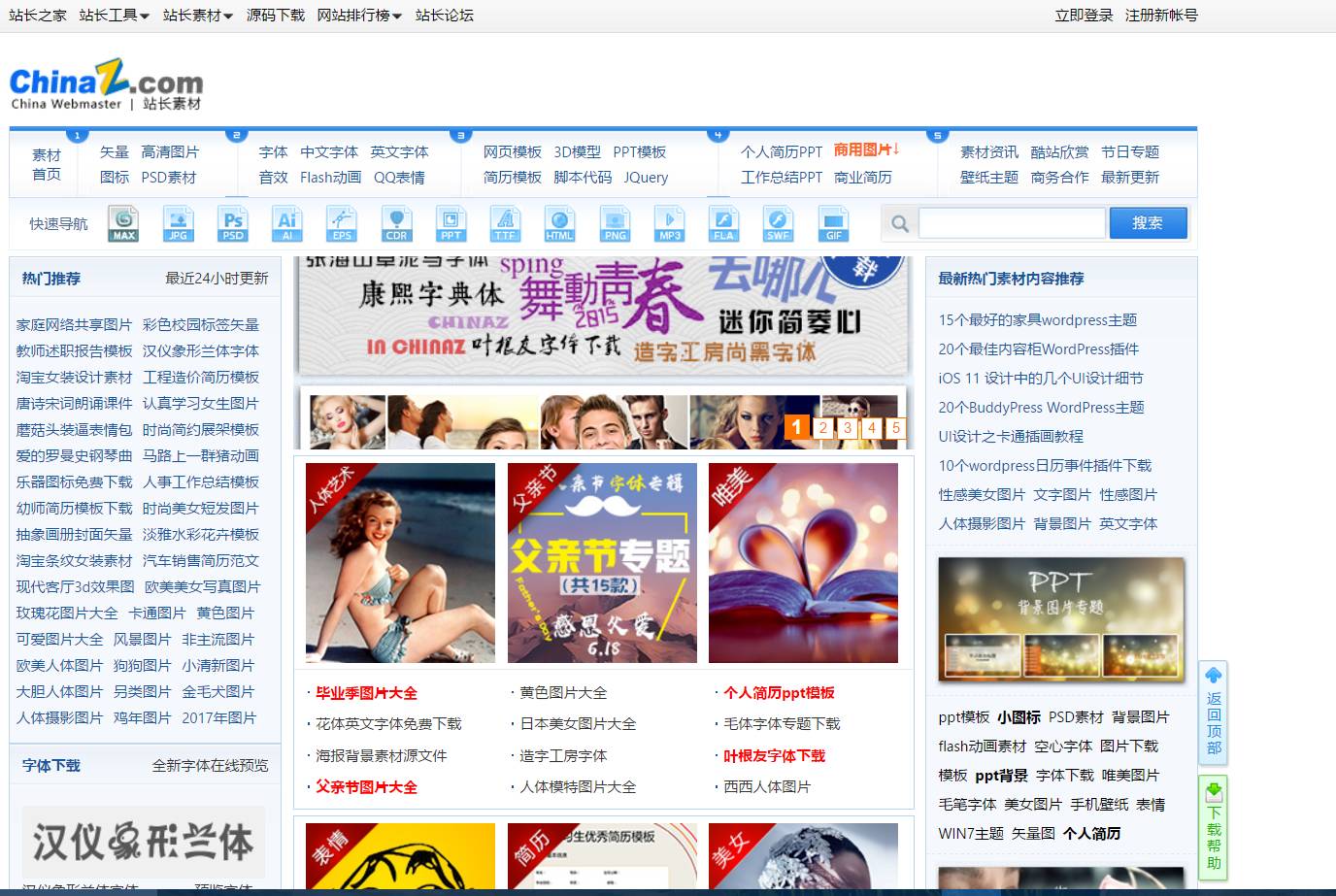
Task: Open the AI vector format filter
Action: [286, 223]
